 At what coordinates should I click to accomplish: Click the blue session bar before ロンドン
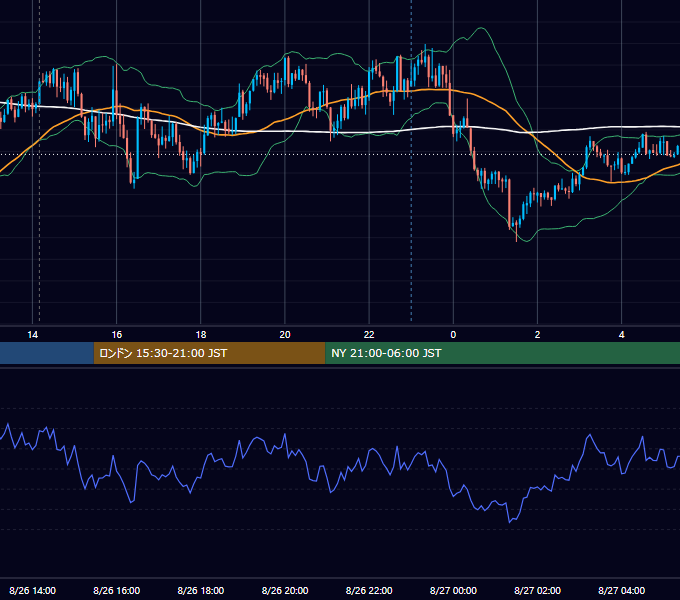47,353
